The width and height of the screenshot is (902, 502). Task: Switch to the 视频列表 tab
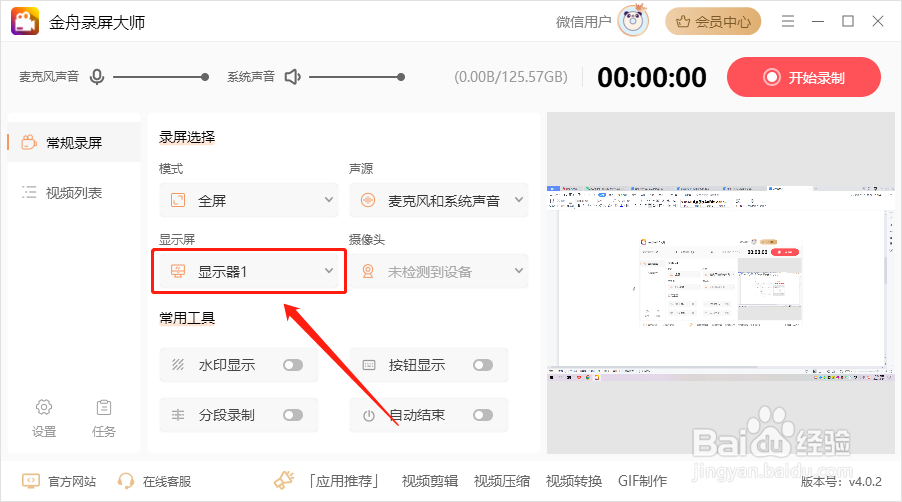click(x=74, y=193)
